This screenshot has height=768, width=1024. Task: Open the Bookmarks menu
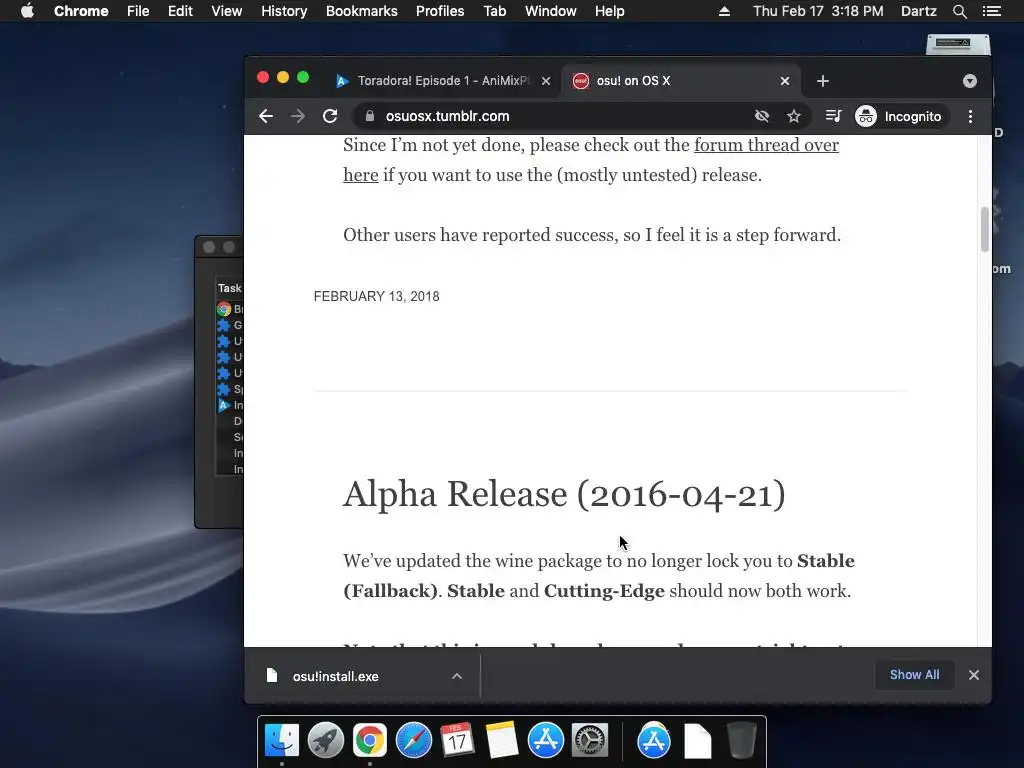(362, 11)
